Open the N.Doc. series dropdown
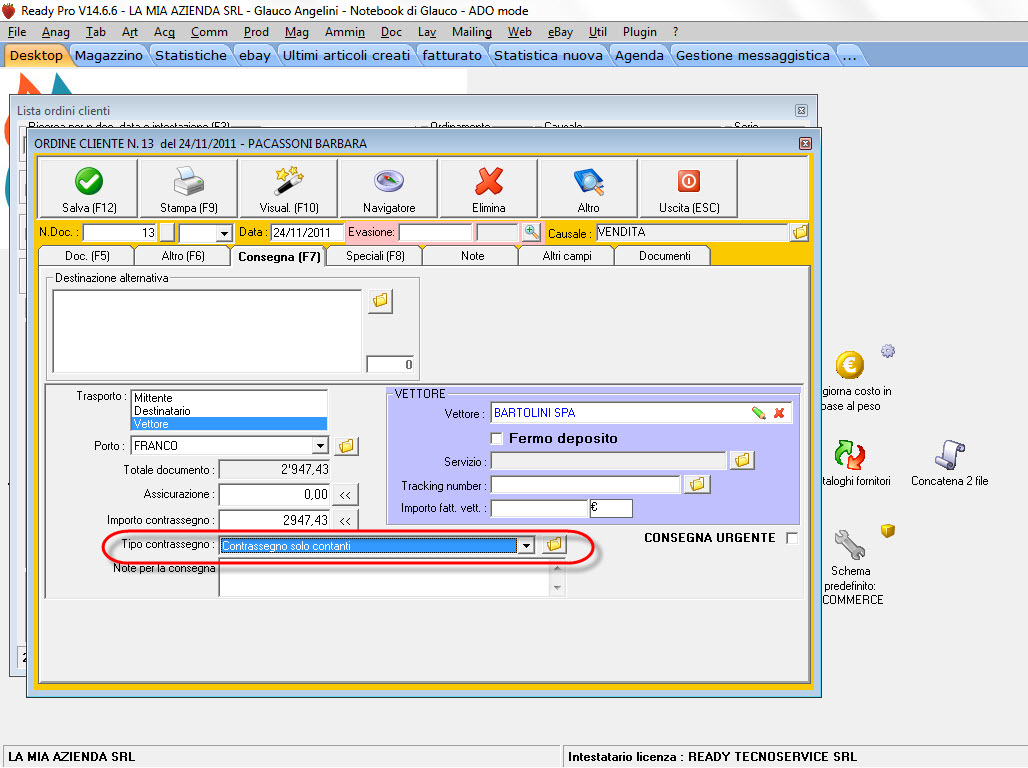 tap(223, 233)
